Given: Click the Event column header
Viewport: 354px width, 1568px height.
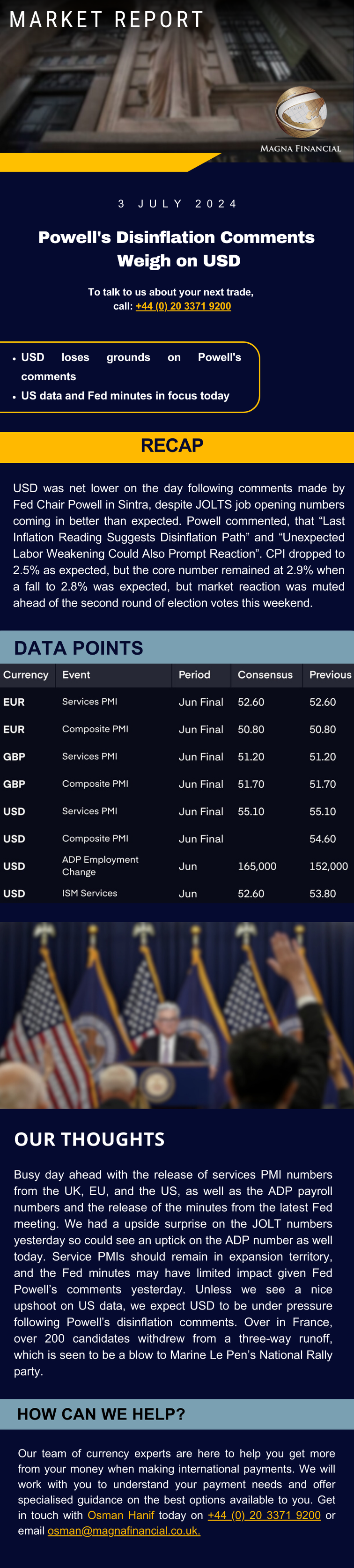Looking at the screenshot, I should point(76,675).
